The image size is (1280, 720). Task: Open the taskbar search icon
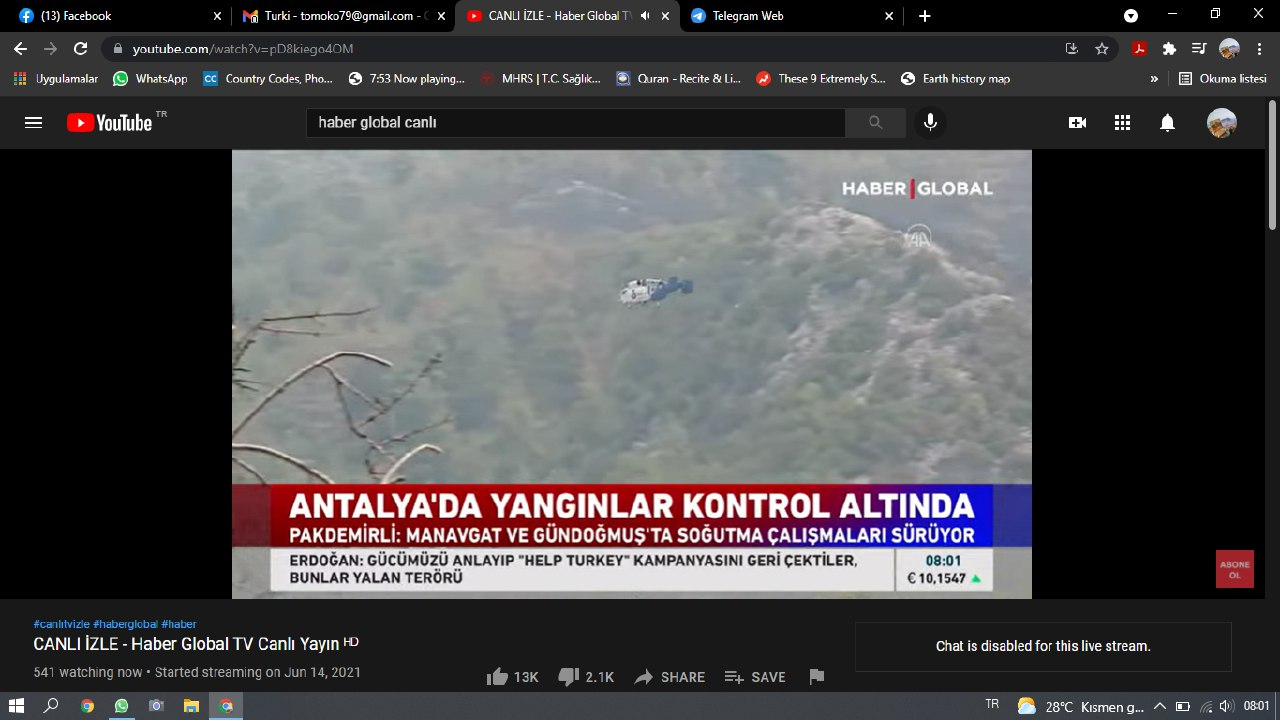click(x=51, y=706)
